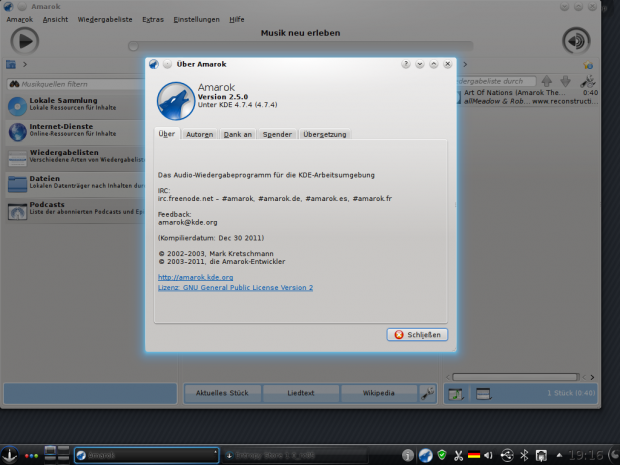620x465 pixels.
Task: Click the Amarok wolf logo in the dialog
Action: click(x=176, y=101)
